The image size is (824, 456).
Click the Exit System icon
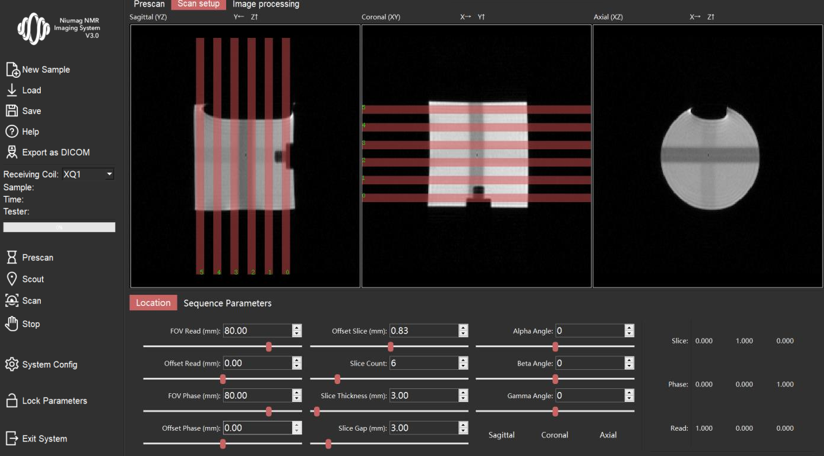tap(12, 439)
